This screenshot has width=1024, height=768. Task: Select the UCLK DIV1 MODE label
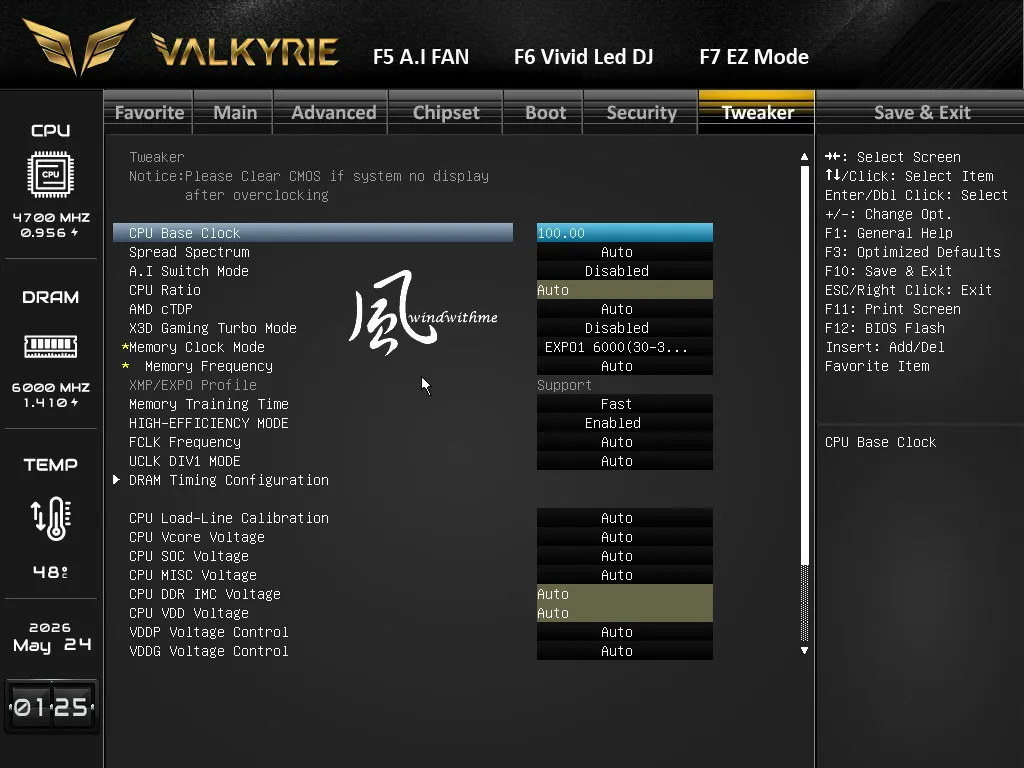click(184, 461)
